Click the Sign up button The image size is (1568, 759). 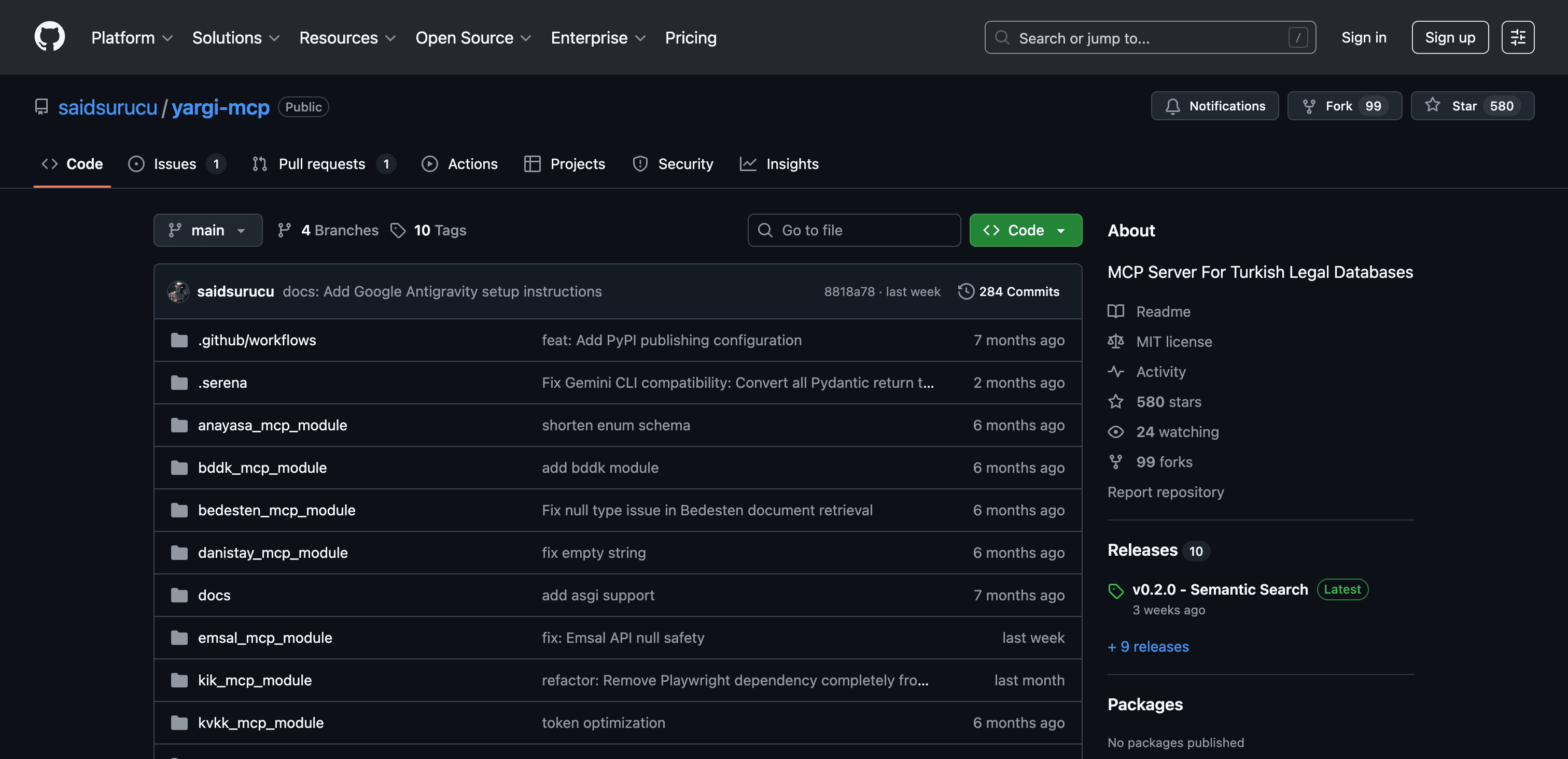click(1449, 37)
